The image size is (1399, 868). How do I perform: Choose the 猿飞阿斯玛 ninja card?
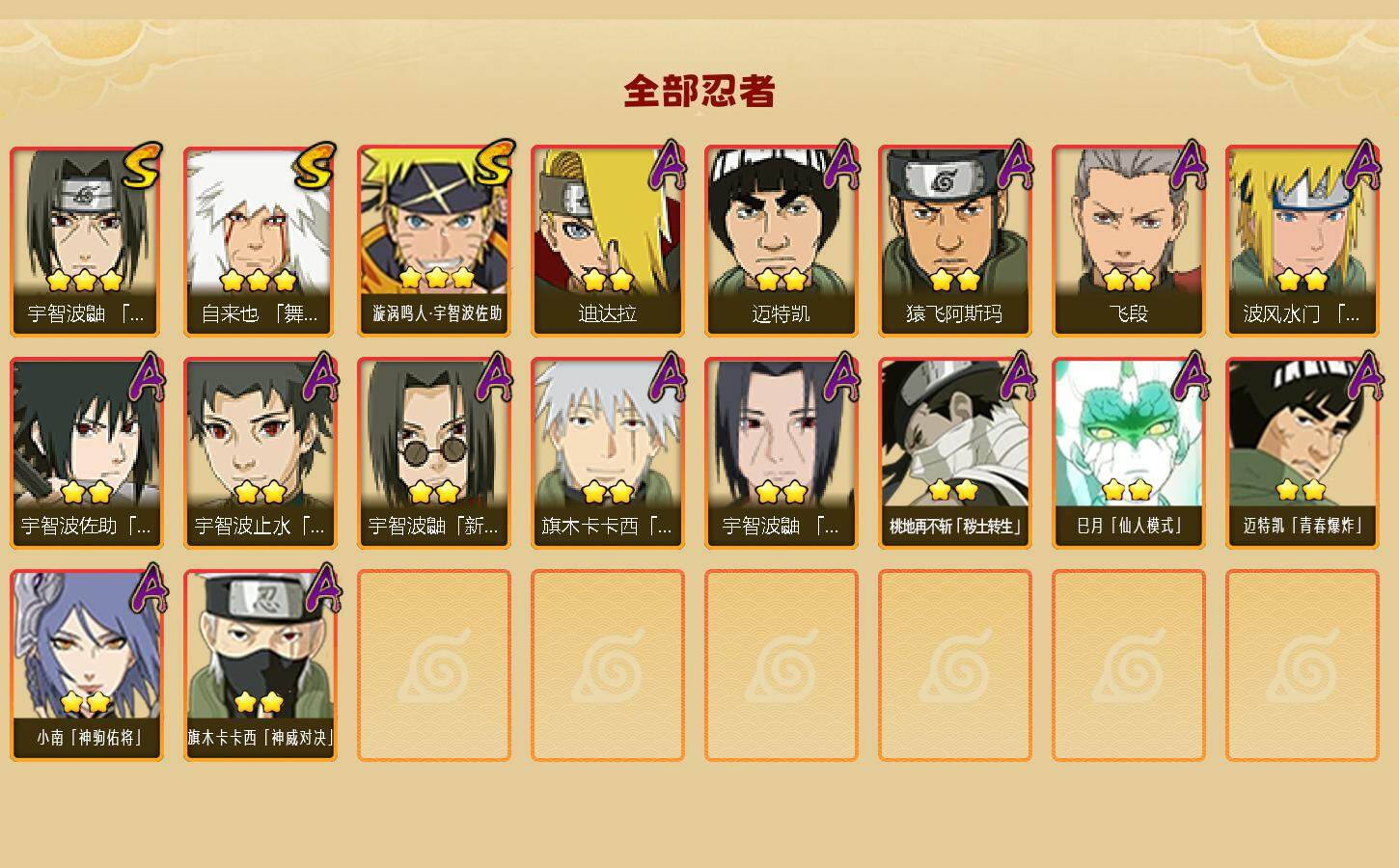pos(955,241)
